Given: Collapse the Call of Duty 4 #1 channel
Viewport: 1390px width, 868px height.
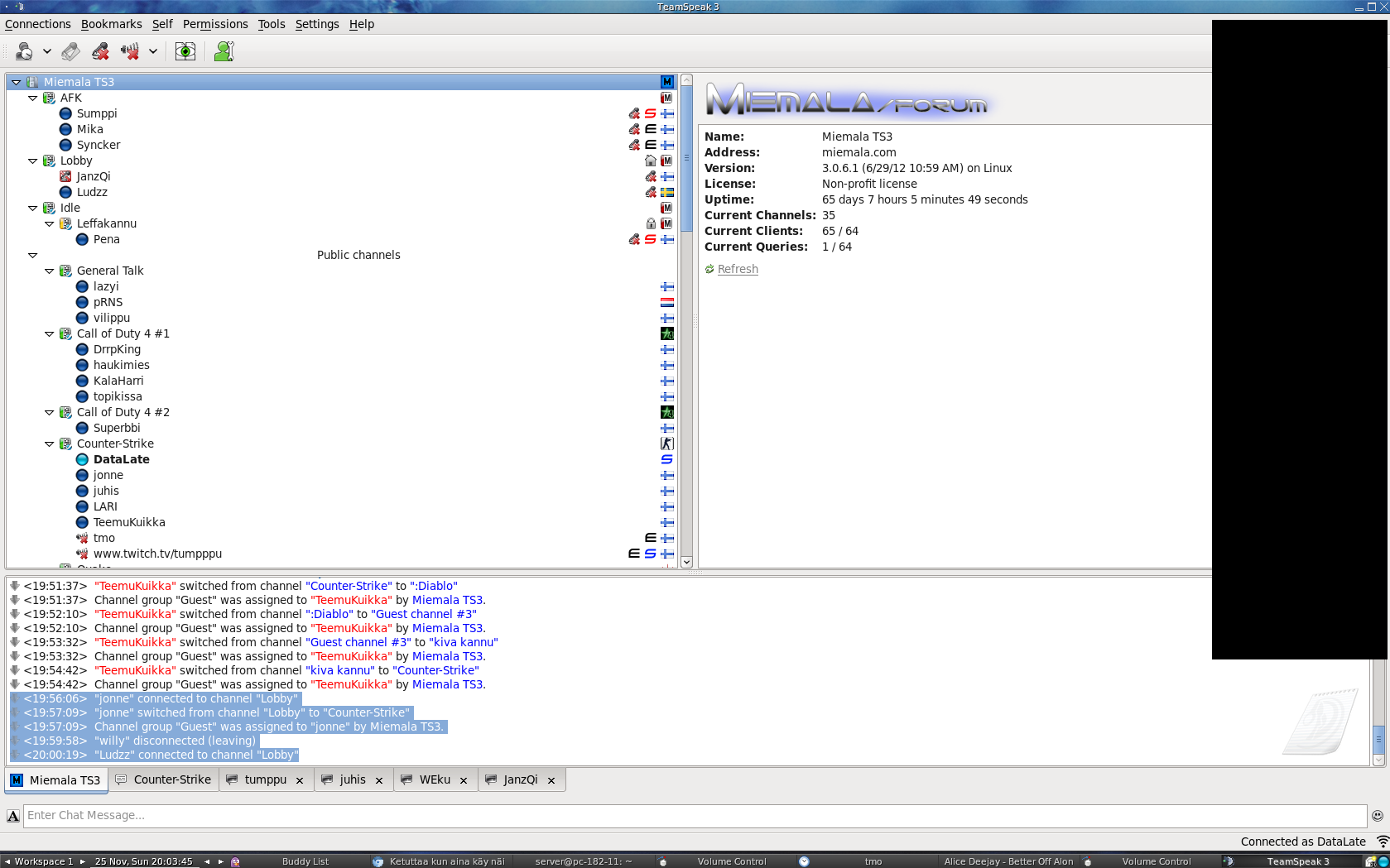Looking at the screenshot, I should coord(49,333).
